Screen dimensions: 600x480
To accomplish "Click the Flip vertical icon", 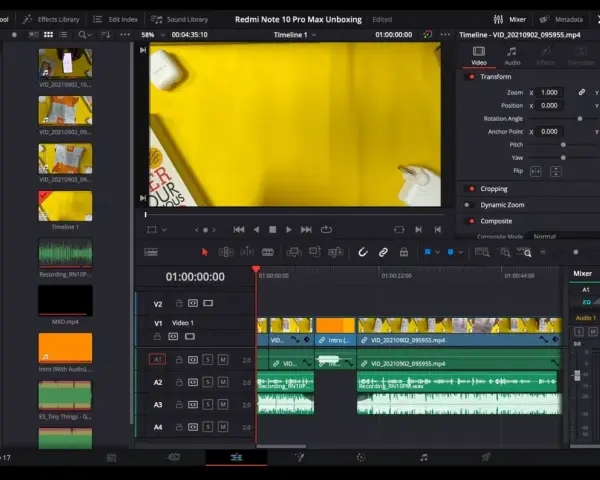I will click(556, 171).
